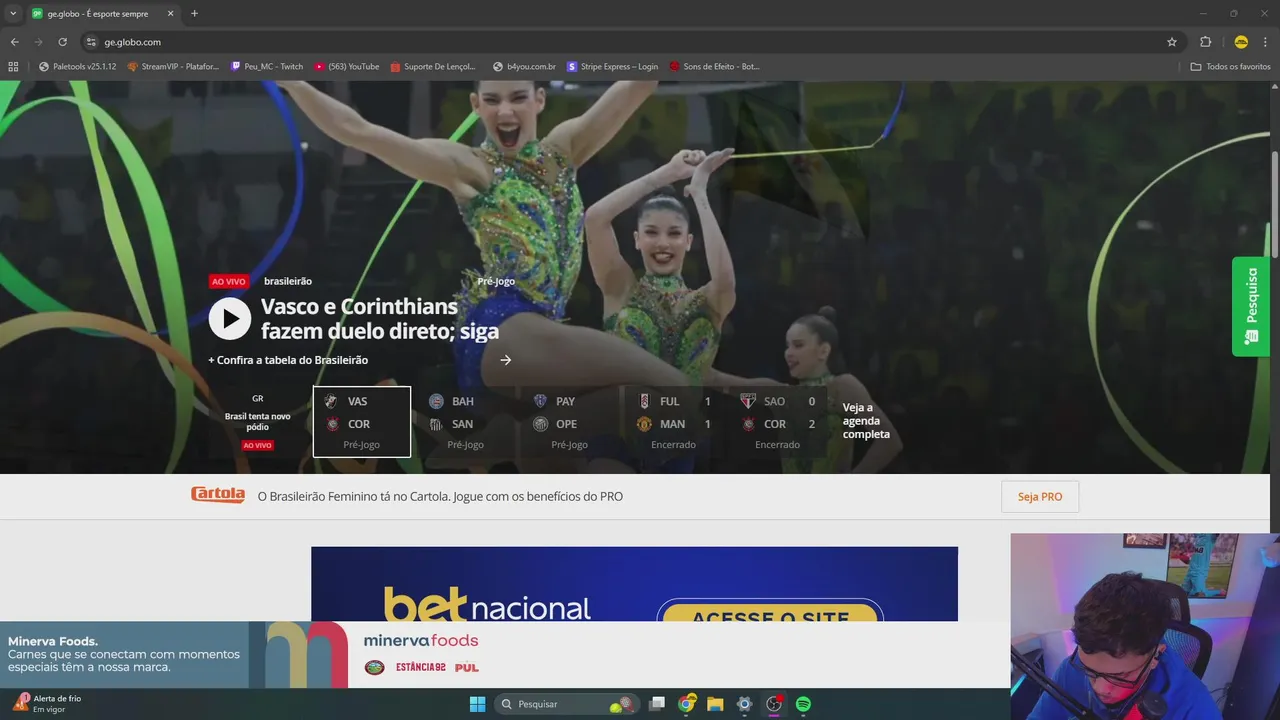Open the Alerta de frio weather widget
The width and height of the screenshot is (1280, 720).
click(48, 703)
